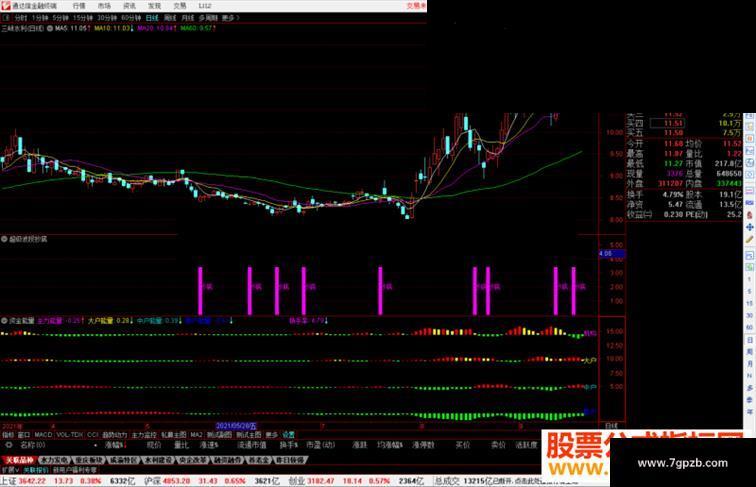Open the 市场 menu
Screen dimensions: 756x487
click(x=104, y=6)
